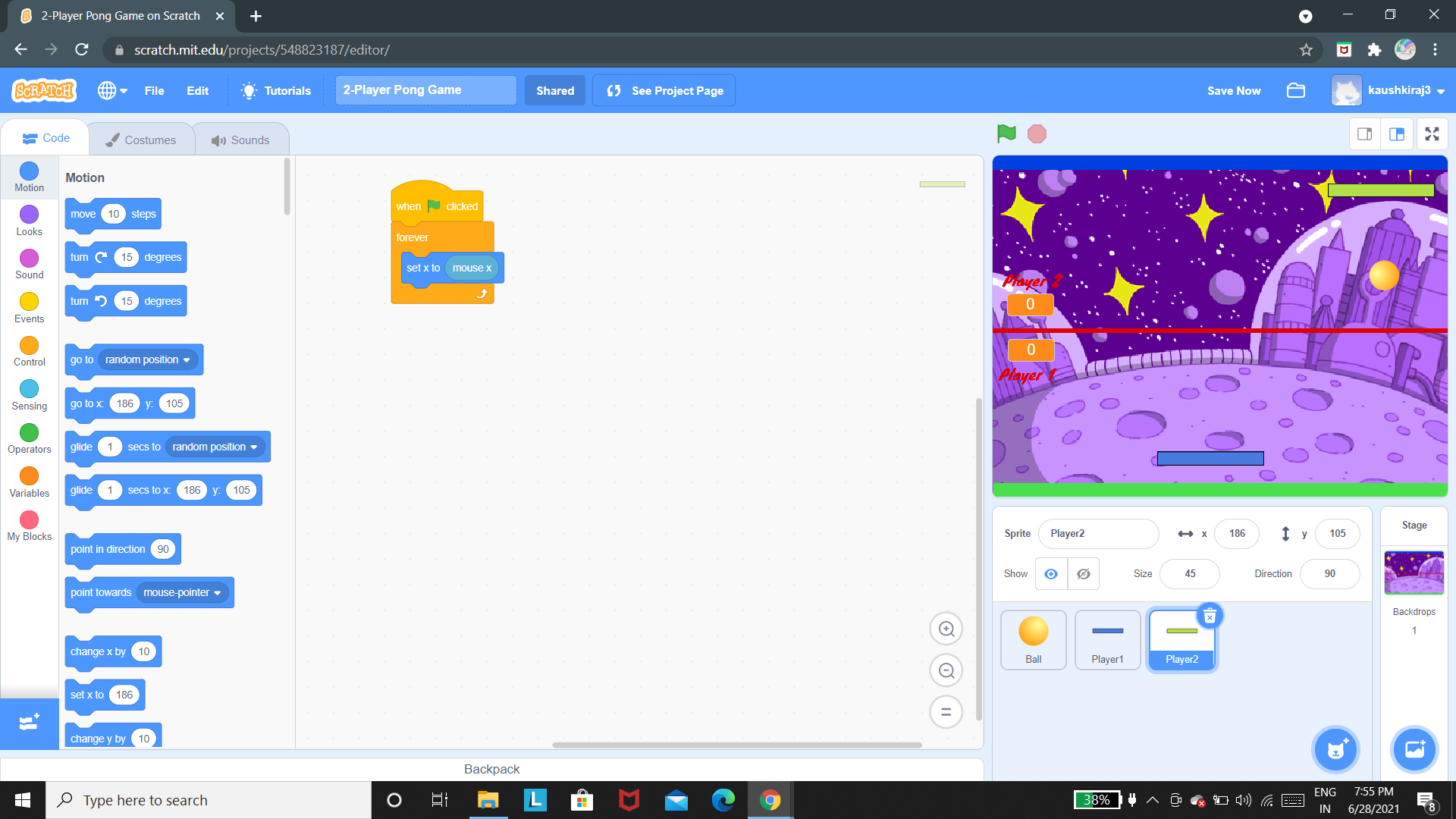Show the sprite using the eye icon
The width and height of the screenshot is (1456, 819).
click(x=1051, y=574)
